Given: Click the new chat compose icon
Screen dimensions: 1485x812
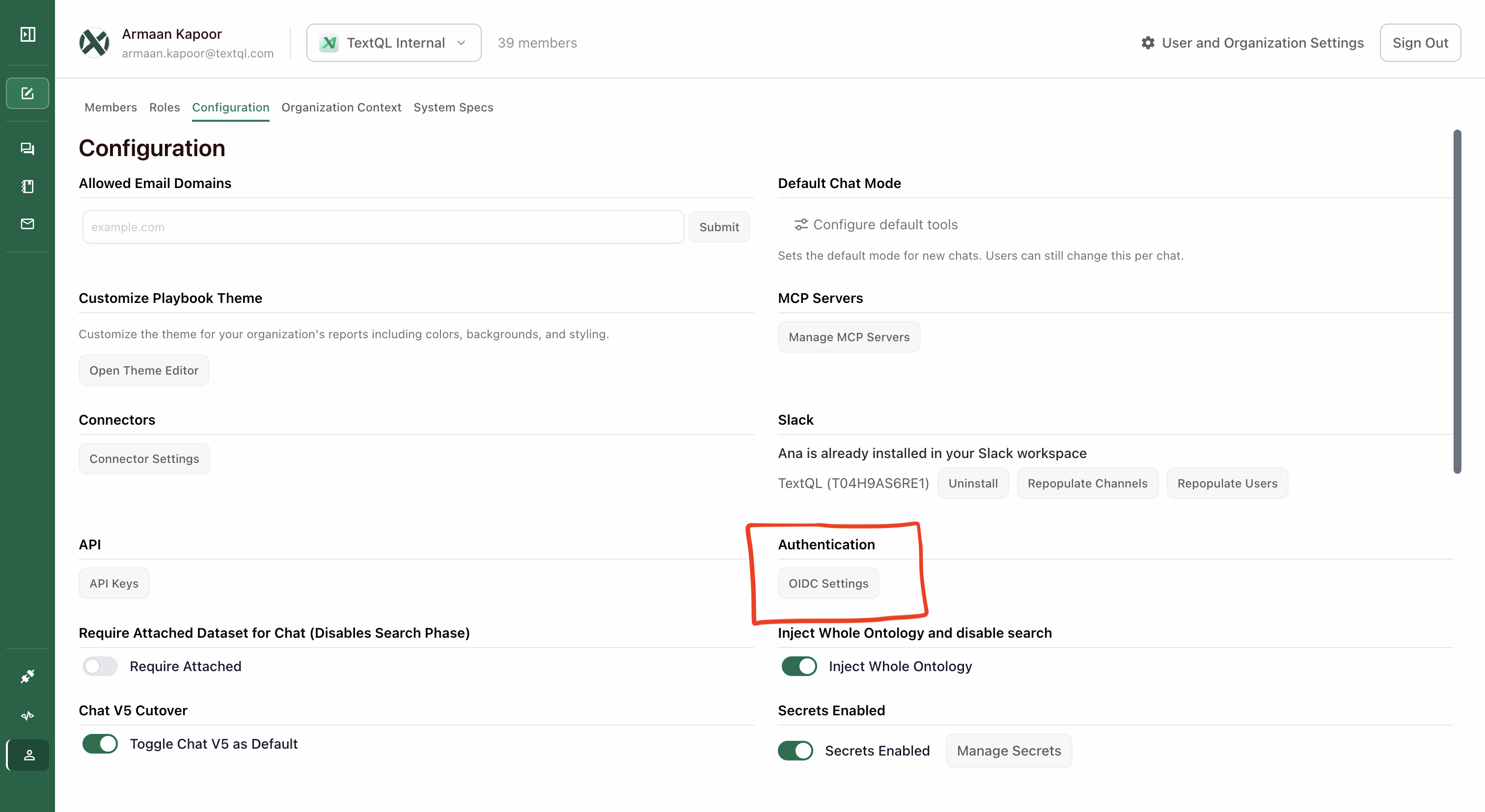Looking at the screenshot, I should point(27,93).
